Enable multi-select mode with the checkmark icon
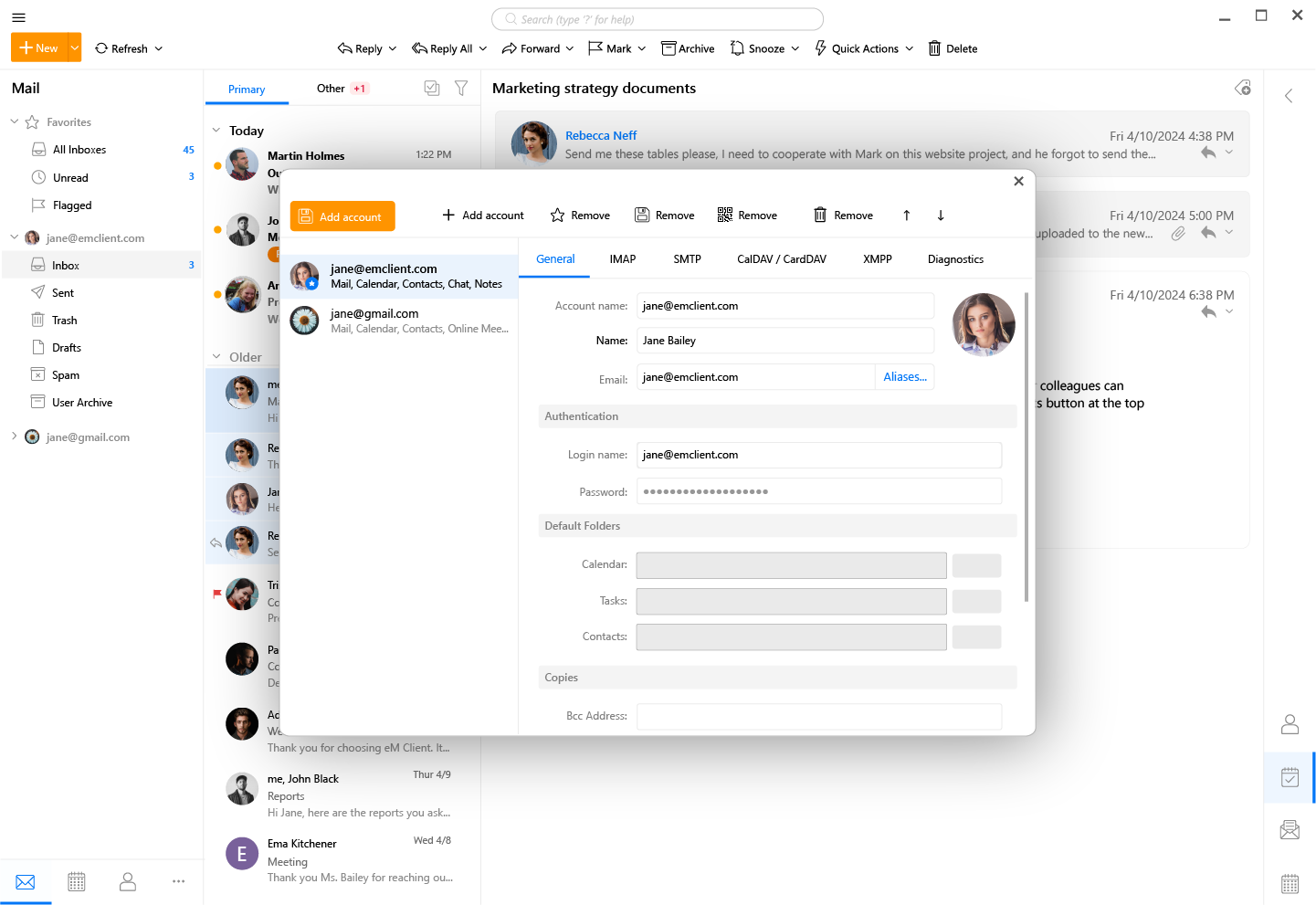 [431, 88]
